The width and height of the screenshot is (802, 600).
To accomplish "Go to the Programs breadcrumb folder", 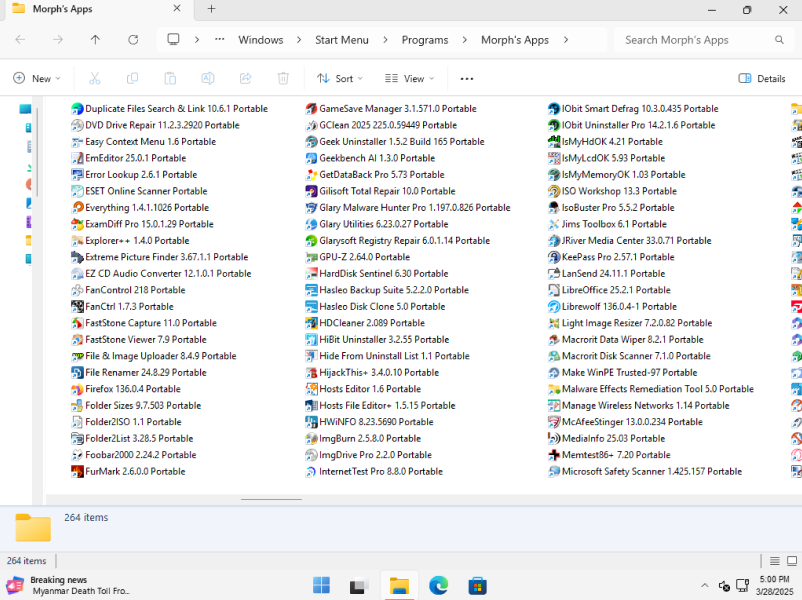I will click(425, 40).
